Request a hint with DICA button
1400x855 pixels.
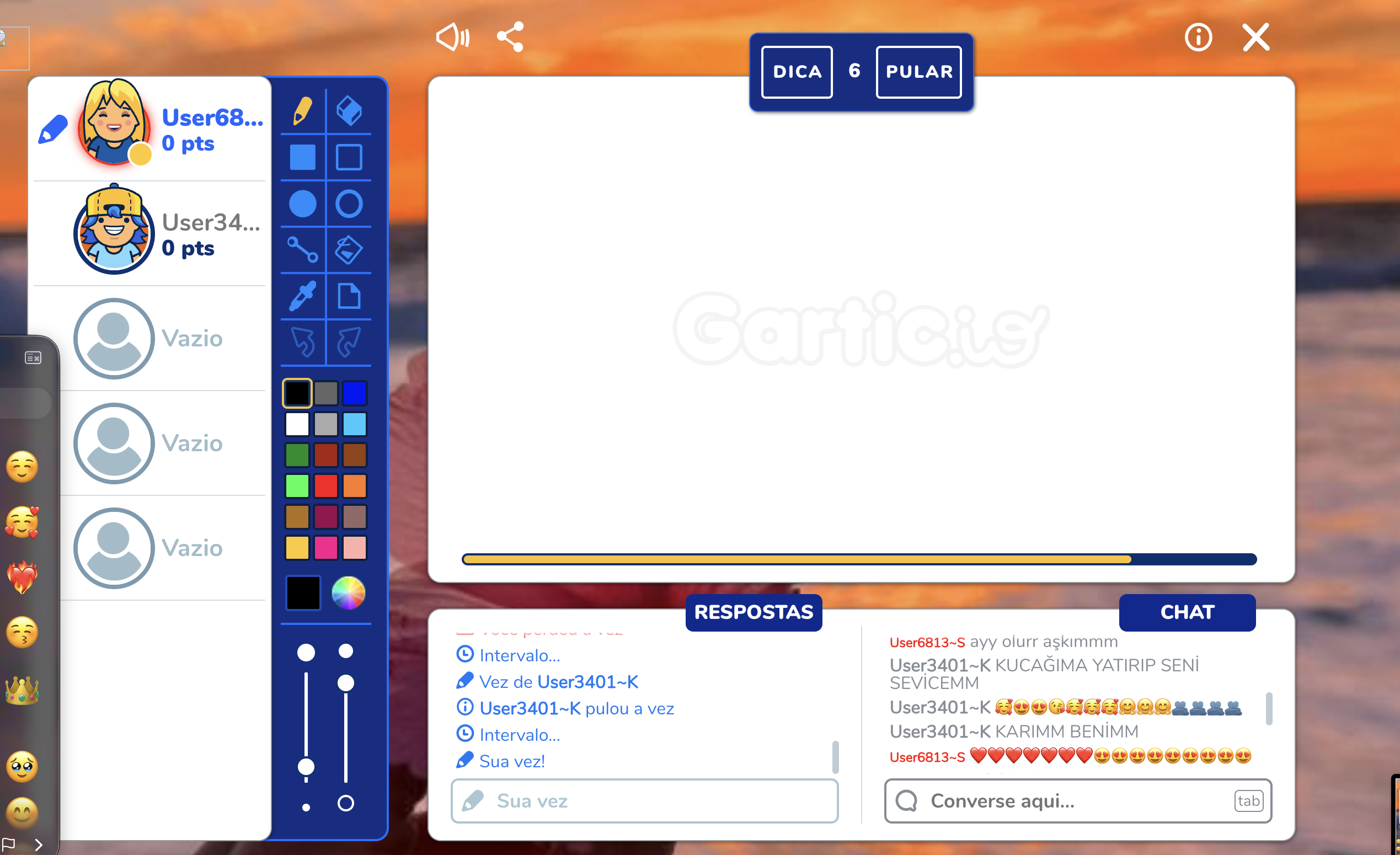(797, 72)
